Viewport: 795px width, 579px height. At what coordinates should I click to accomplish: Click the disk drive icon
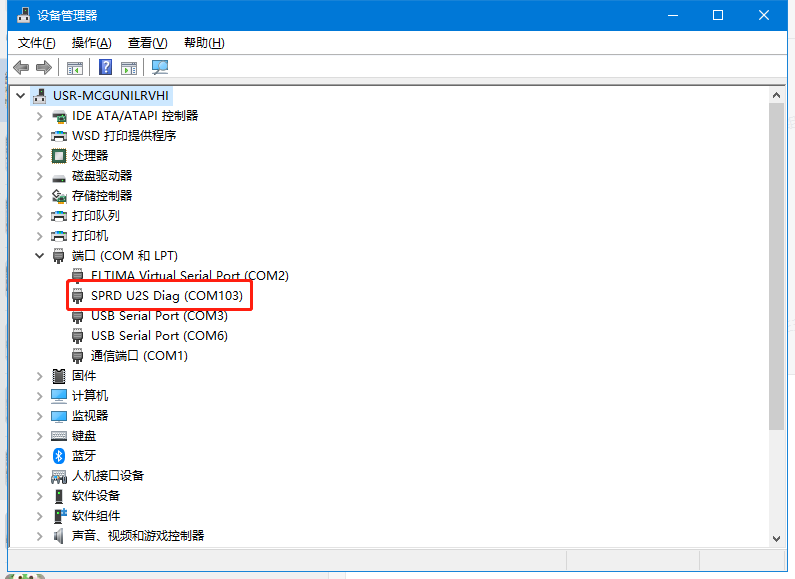point(59,177)
